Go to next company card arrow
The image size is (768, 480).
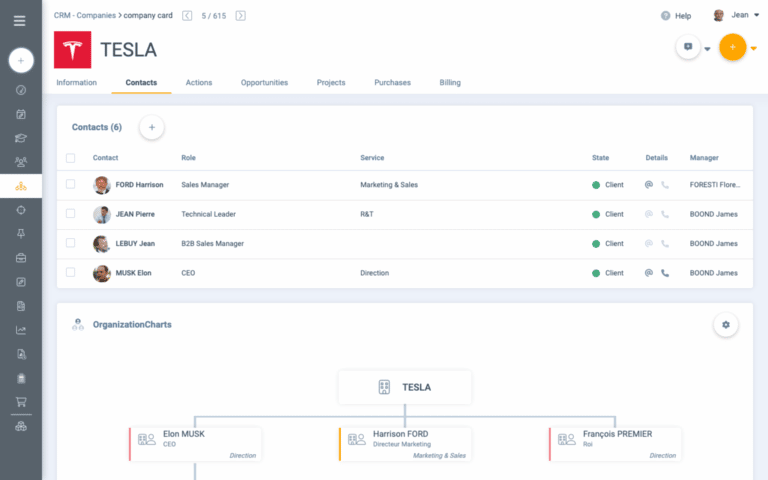pos(240,16)
